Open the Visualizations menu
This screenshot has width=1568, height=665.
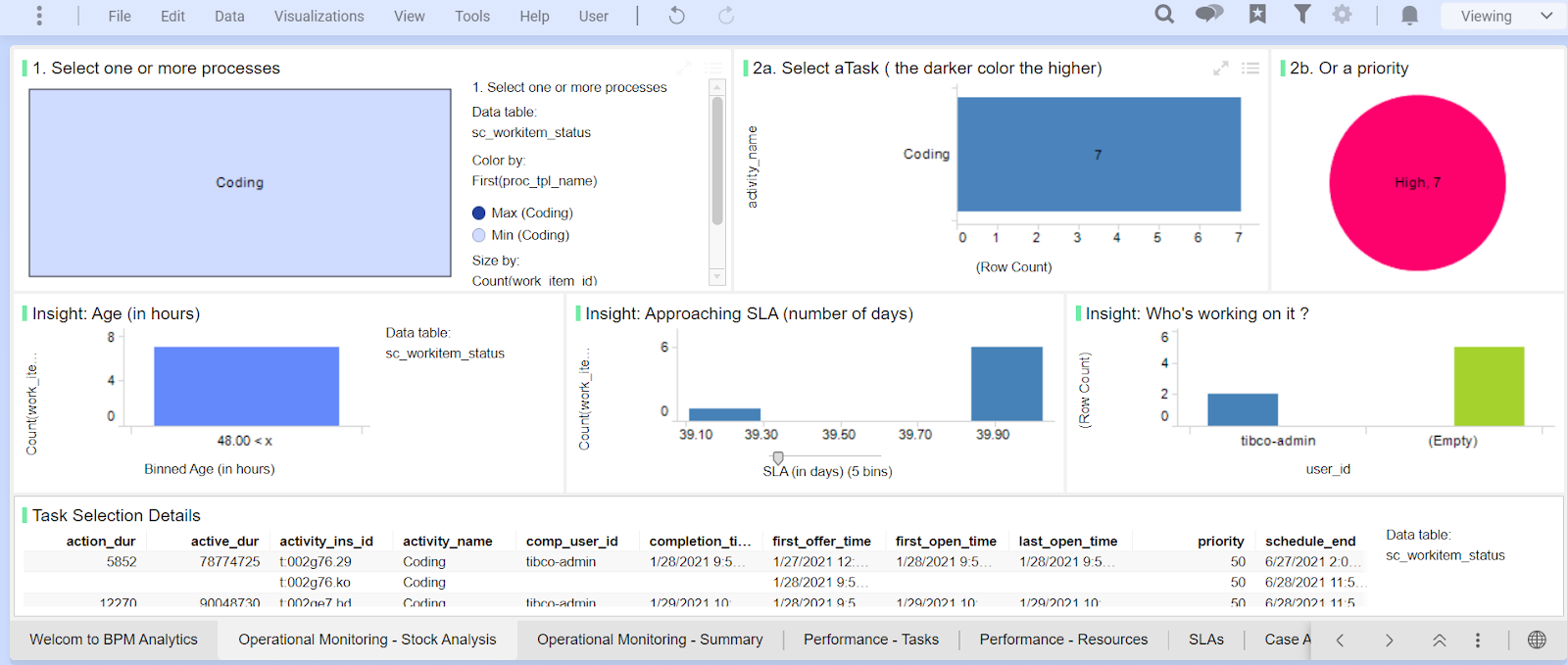[x=318, y=17]
